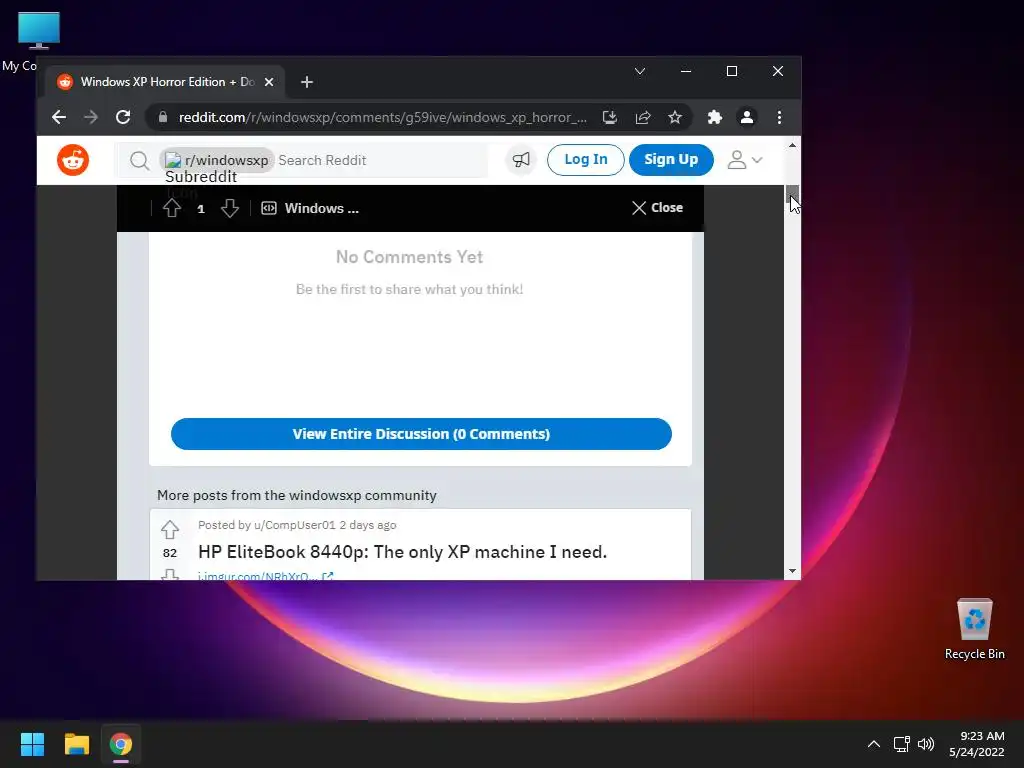
Task: Expand the Reddit user menu dropdown
Action: (x=745, y=160)
